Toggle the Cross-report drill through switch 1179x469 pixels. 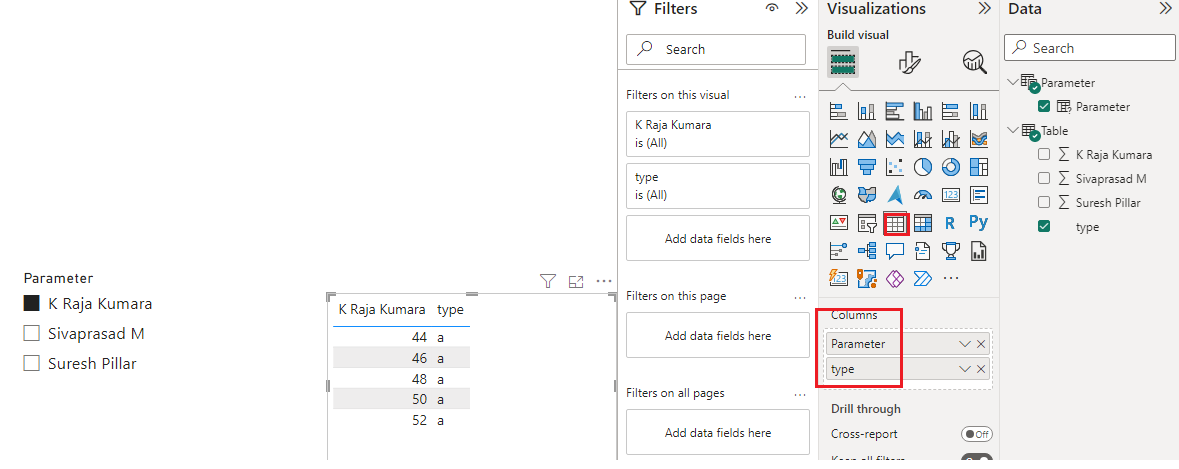pyautogui.click(x=977, y=434)
